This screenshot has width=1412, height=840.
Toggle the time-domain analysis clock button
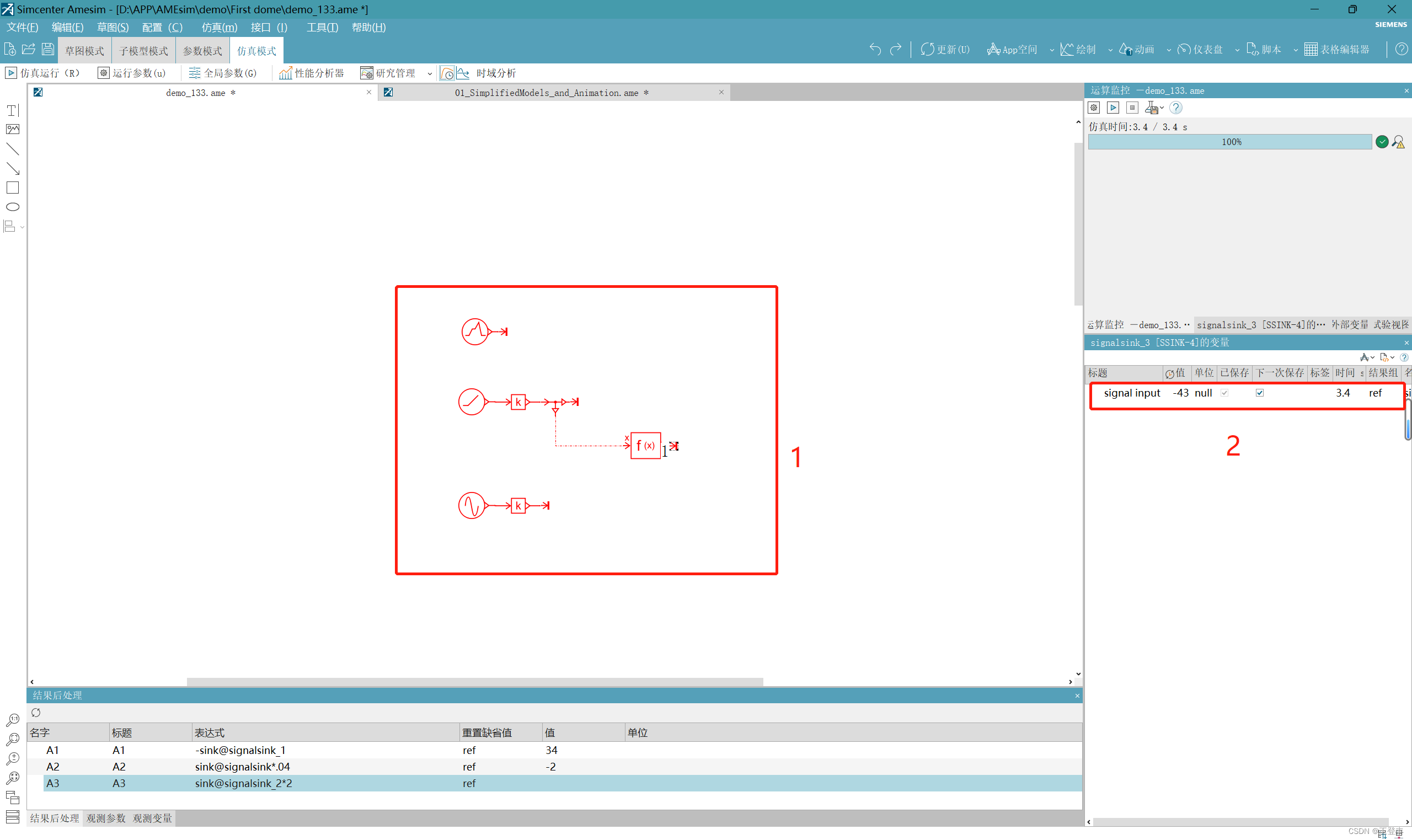[447, 73]
